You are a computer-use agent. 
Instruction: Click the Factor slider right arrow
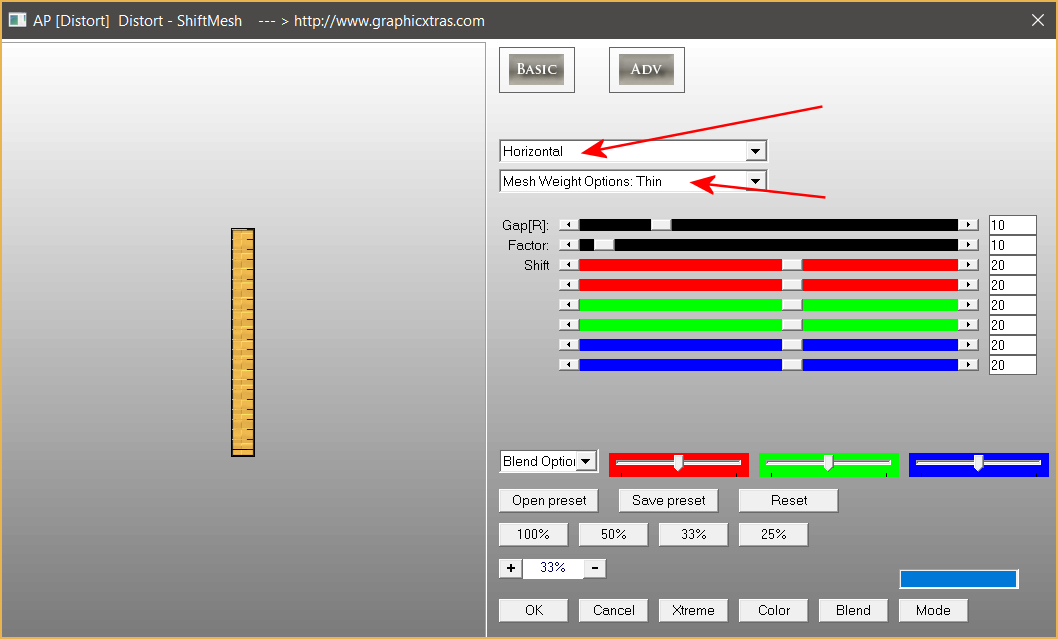tap(968, 245)
